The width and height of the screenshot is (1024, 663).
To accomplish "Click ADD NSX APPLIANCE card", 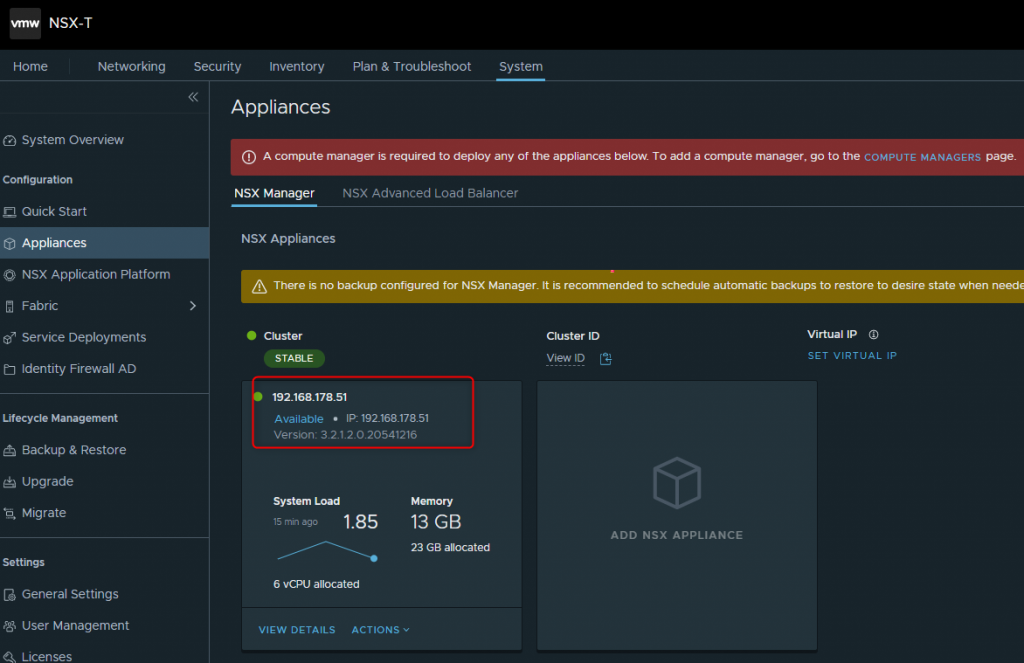I will (677, 516).
